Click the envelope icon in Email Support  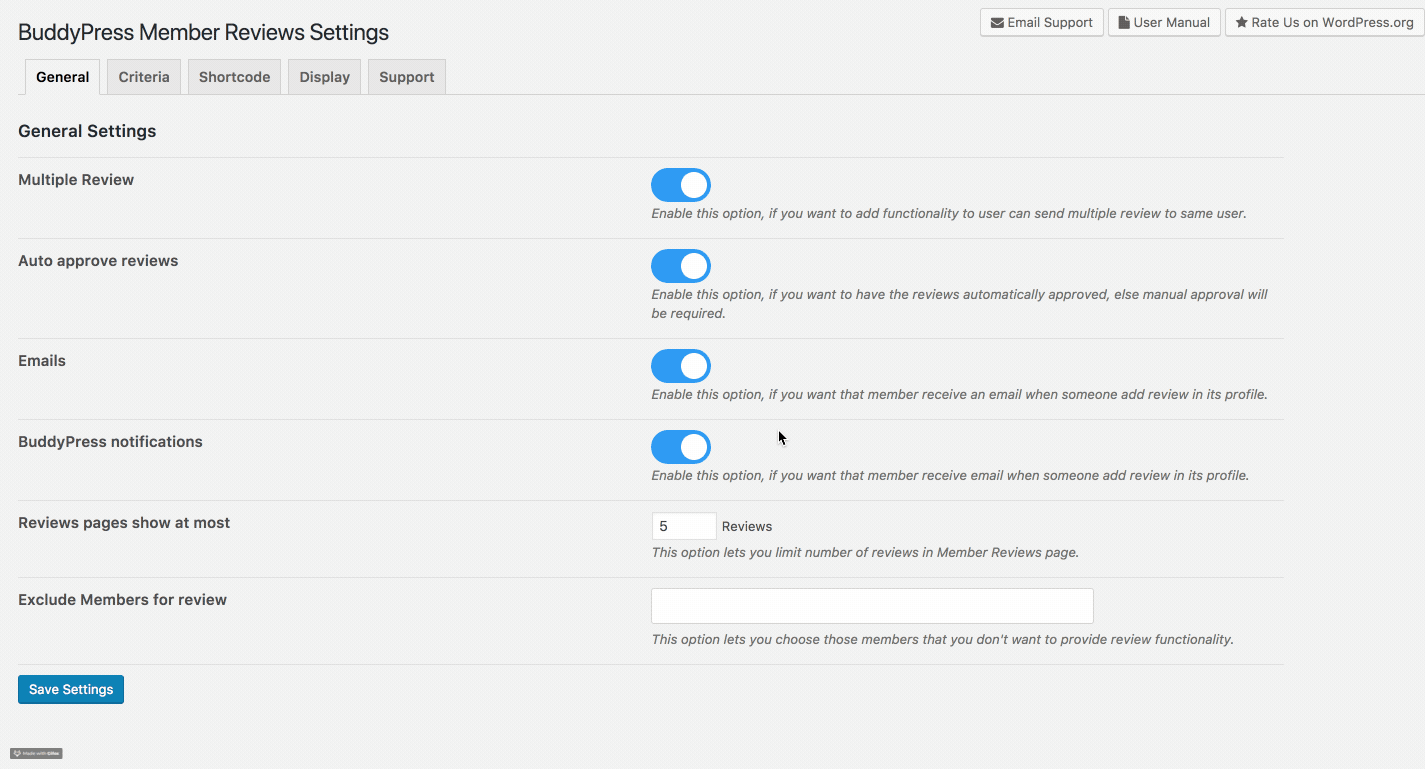(x=997, y=22)
